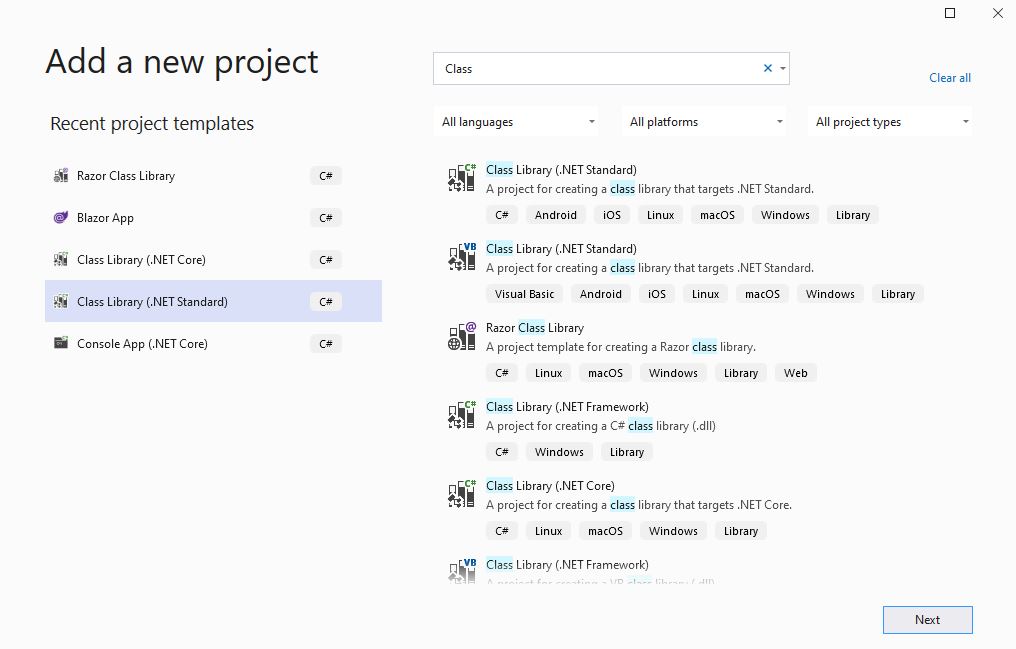Click the iOS tag of the C# .NET Standard result
1016x649 pixels.
[x=612, y=215]
